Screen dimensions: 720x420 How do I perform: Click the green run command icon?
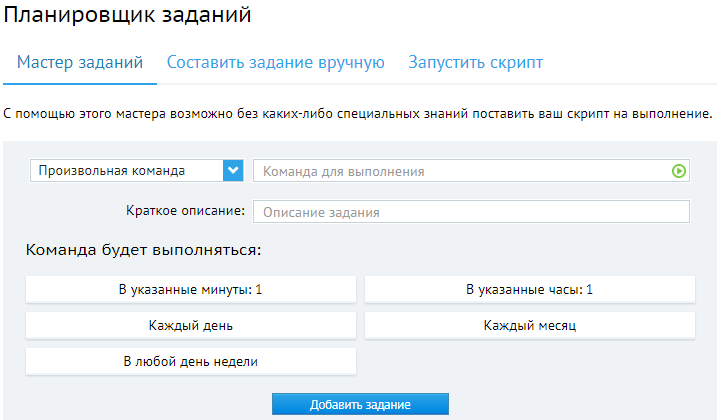[679, 171]
